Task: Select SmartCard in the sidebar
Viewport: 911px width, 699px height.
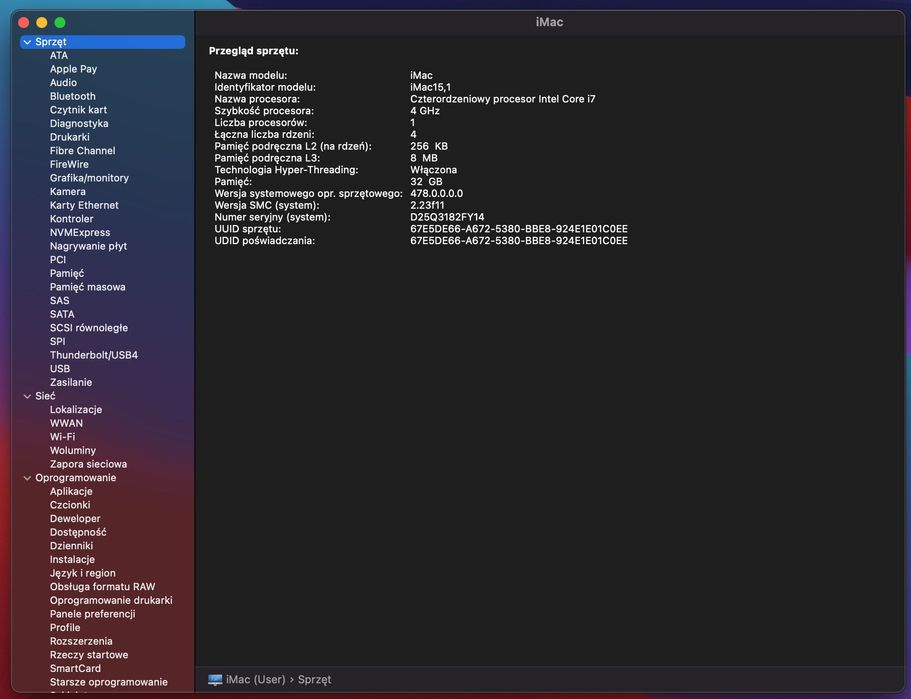Action: 76,669
